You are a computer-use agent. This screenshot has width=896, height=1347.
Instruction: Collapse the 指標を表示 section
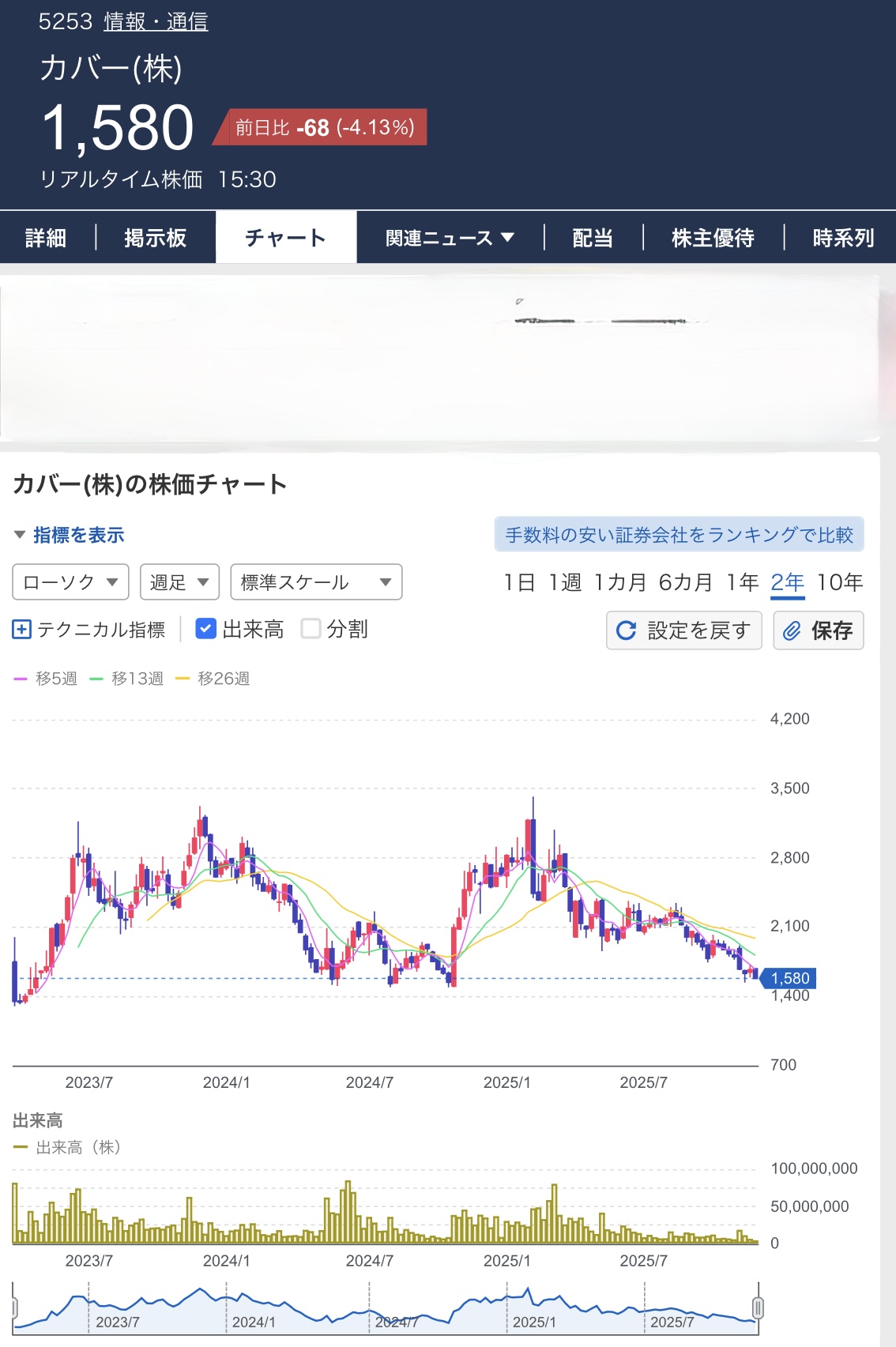(69, 535)
